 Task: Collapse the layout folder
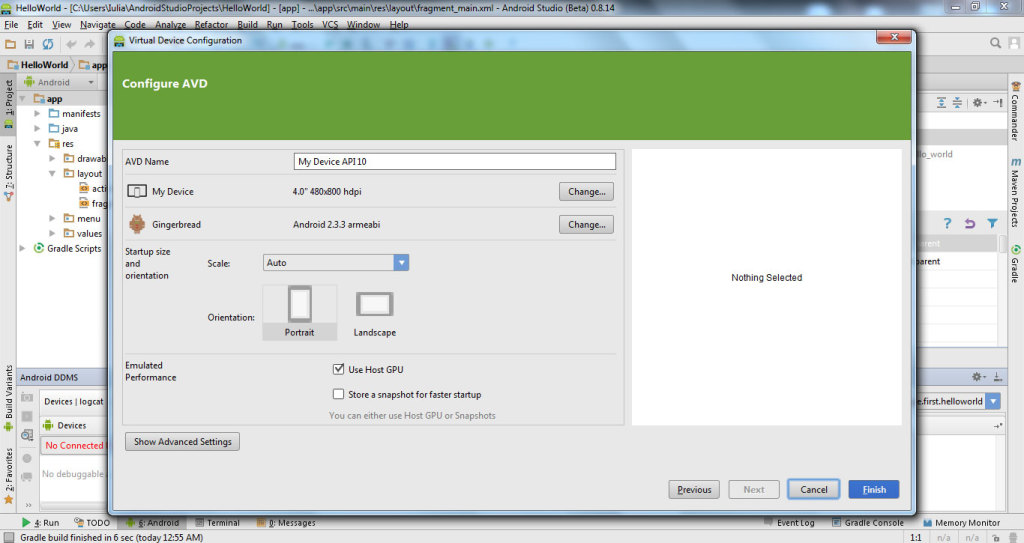[52, 174]
